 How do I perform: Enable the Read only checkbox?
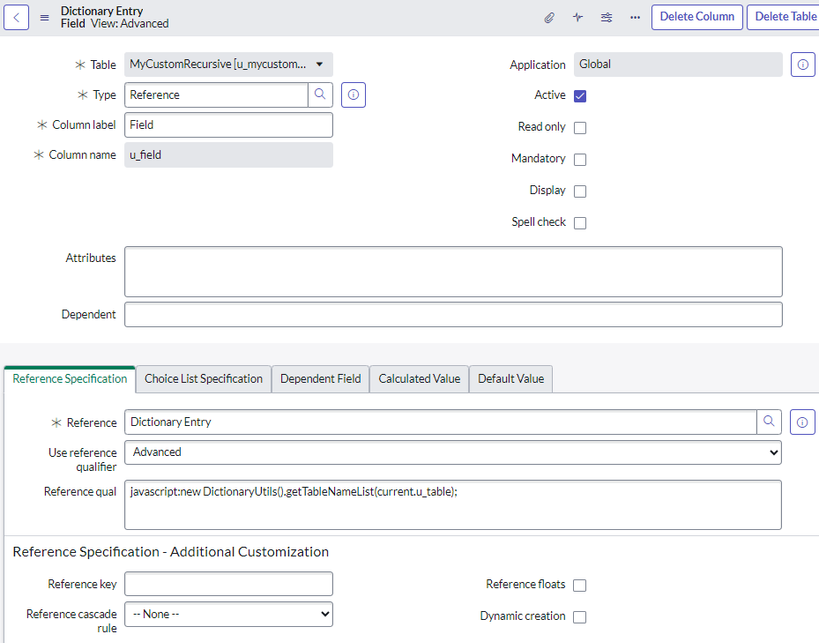pos(580,127)
